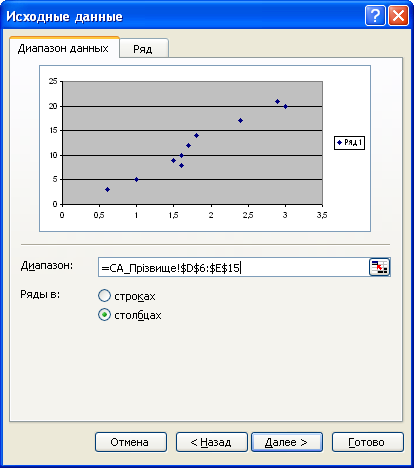Click the y-axis value 25
Image resolution: width=414 pixels, height=468 pixels.
click(53, 81)
